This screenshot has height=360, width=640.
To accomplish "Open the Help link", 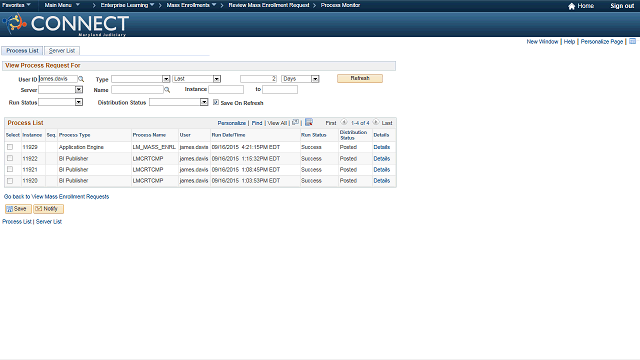I will pyautogui.click(x=569, y=42).
